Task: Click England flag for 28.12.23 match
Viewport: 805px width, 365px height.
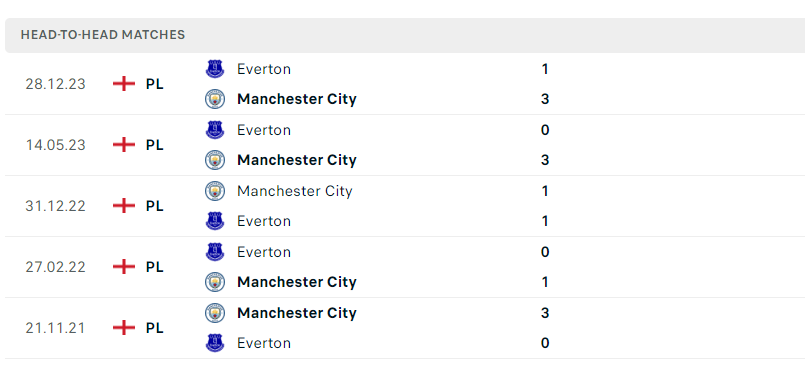Action: (124, 84)
